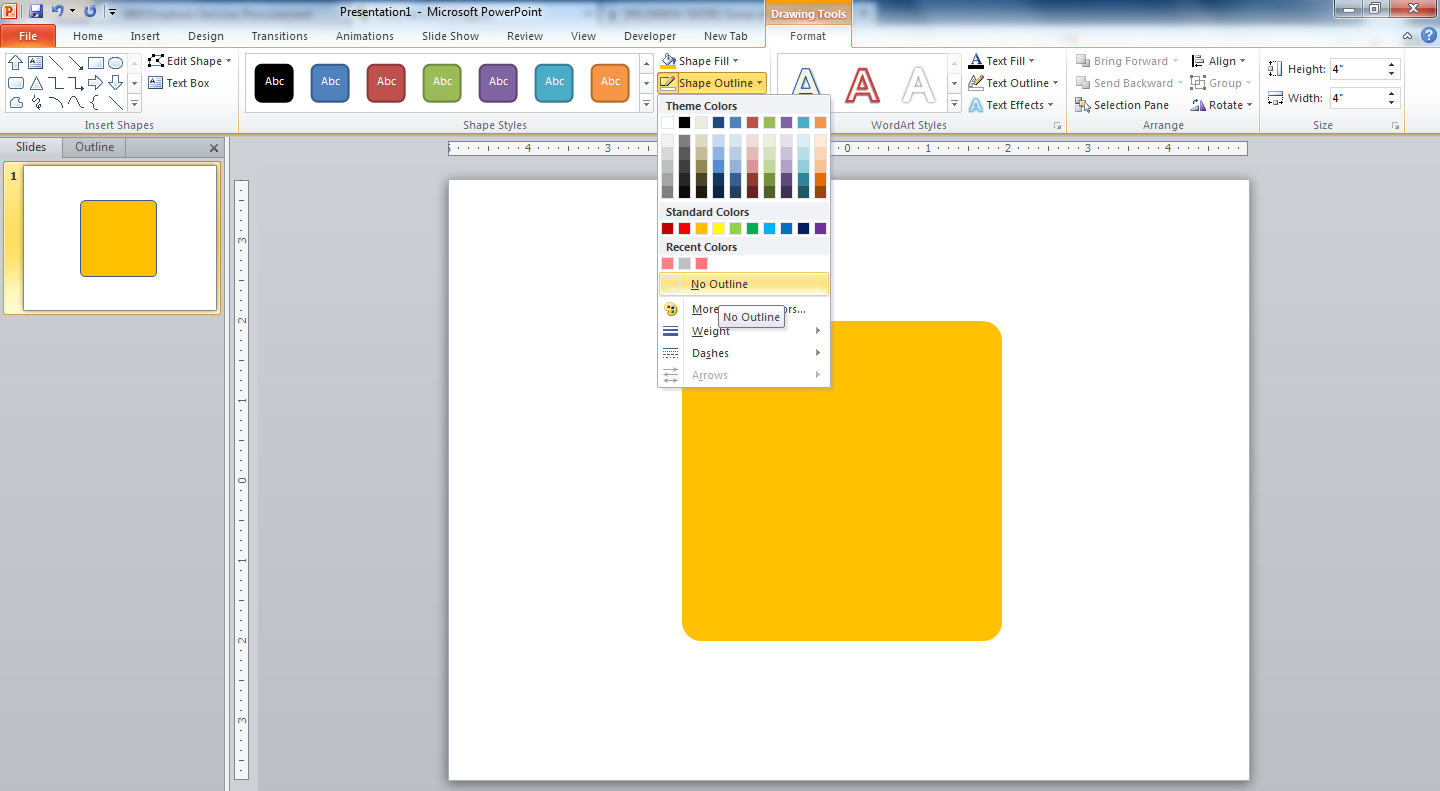This screenshot has height=791, width=1440.
Task: Open the Developer ribbon tab
Action: click(650, 36)
